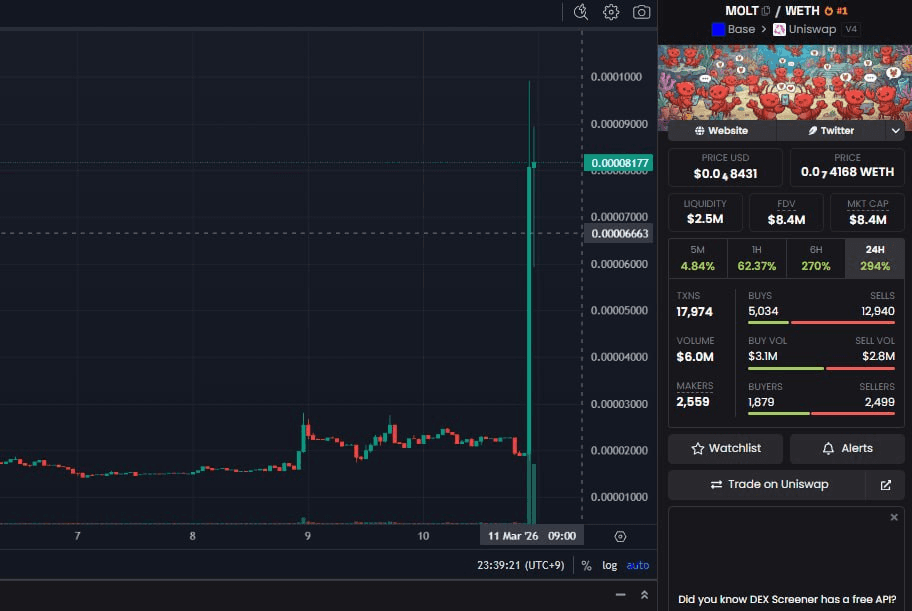Copy MOLT token address icon
Image resolution: width=912 pixels, height=611 pixels.
click(765, 11)
